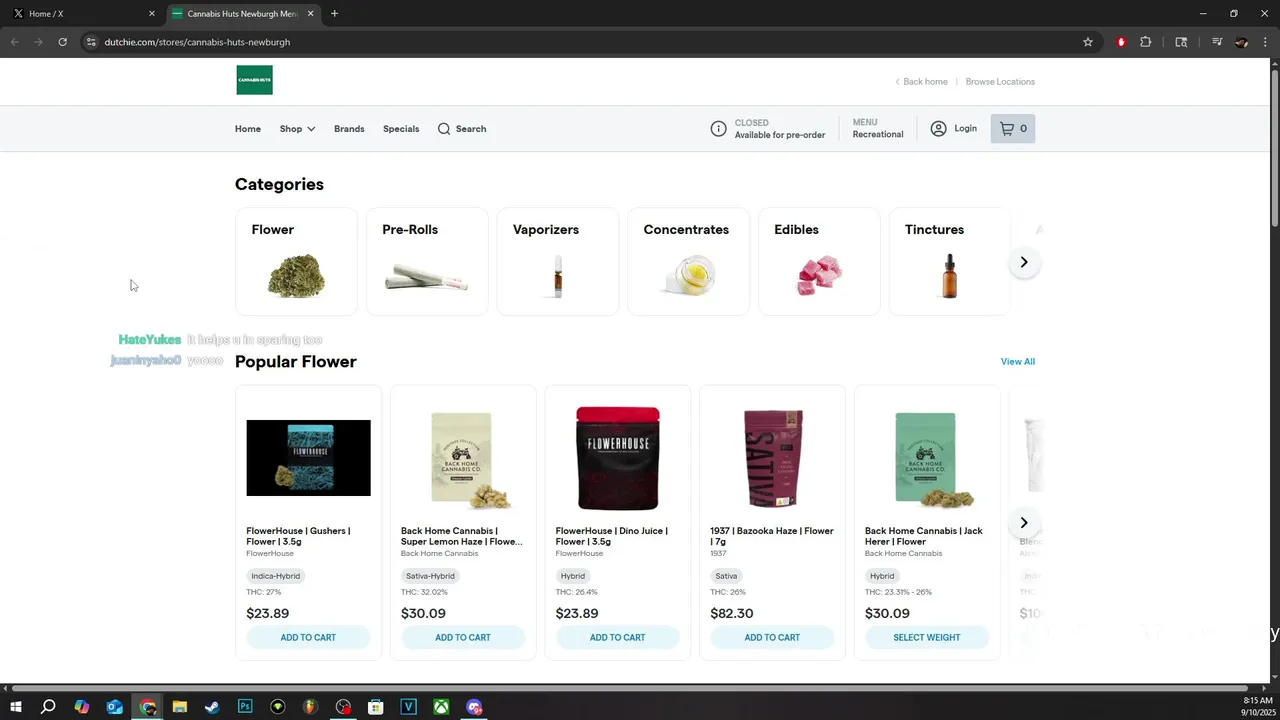Click the red ad blocker extension icon
This screenshot has height=720, width=1280.
pyautogui.click(x=1121, y=42)
